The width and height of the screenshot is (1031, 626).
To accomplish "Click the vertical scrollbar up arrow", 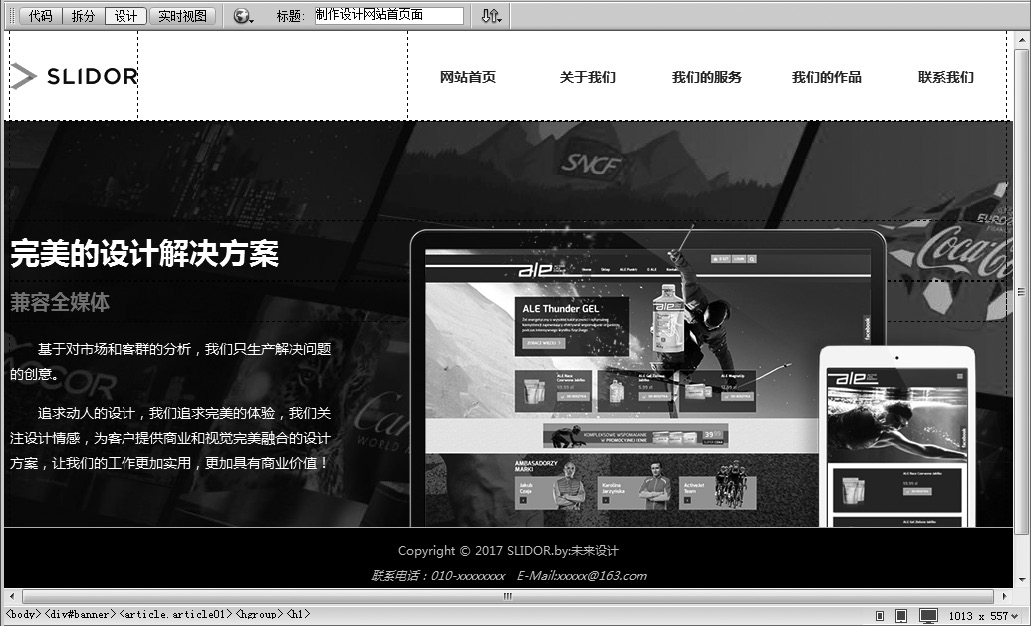I will 1022,39.
